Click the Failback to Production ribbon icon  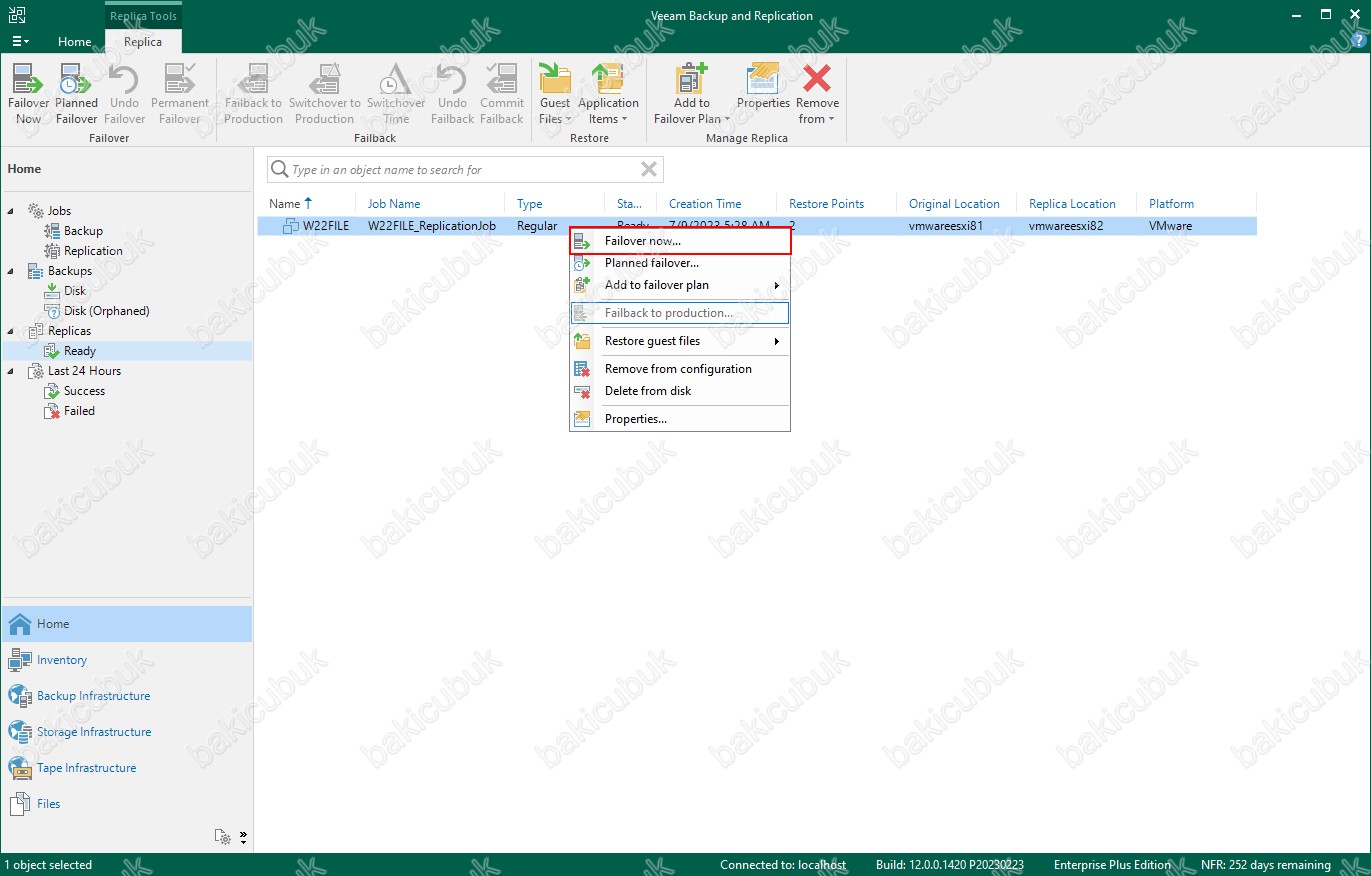pos(253,94)
